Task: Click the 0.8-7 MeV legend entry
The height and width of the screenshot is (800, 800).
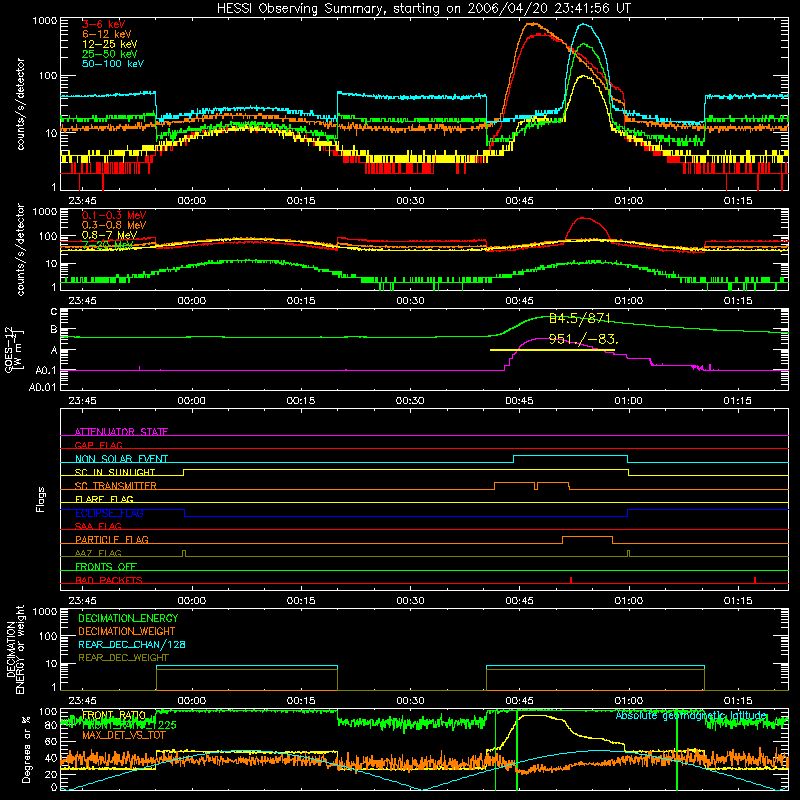Action: tap(109, 235)
